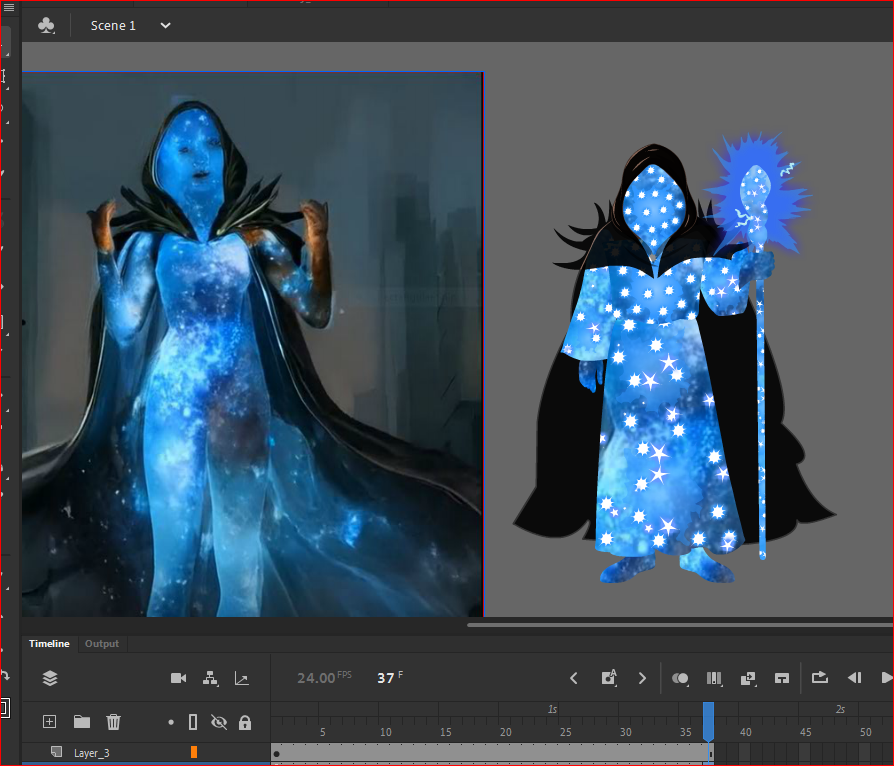Viewport: 894px width, 766px height.
Task: Go to the next keyframe arrow
Action: (643, 678)
